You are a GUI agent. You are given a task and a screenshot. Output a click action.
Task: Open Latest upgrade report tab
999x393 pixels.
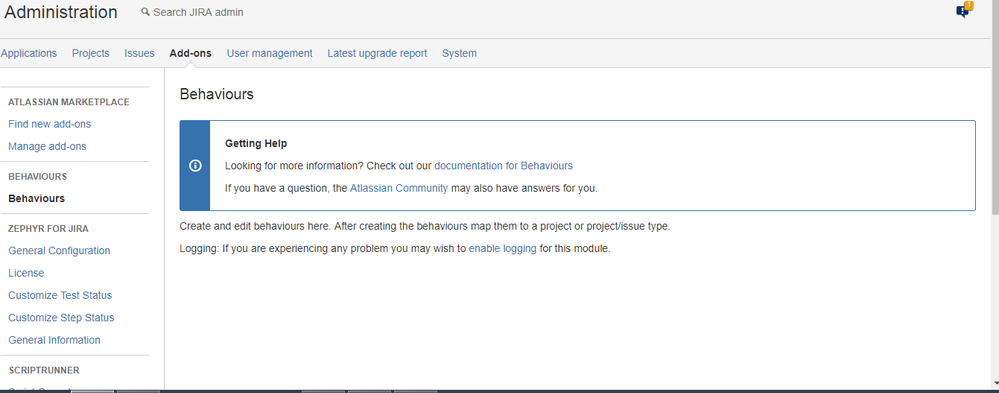pos(377,54)
